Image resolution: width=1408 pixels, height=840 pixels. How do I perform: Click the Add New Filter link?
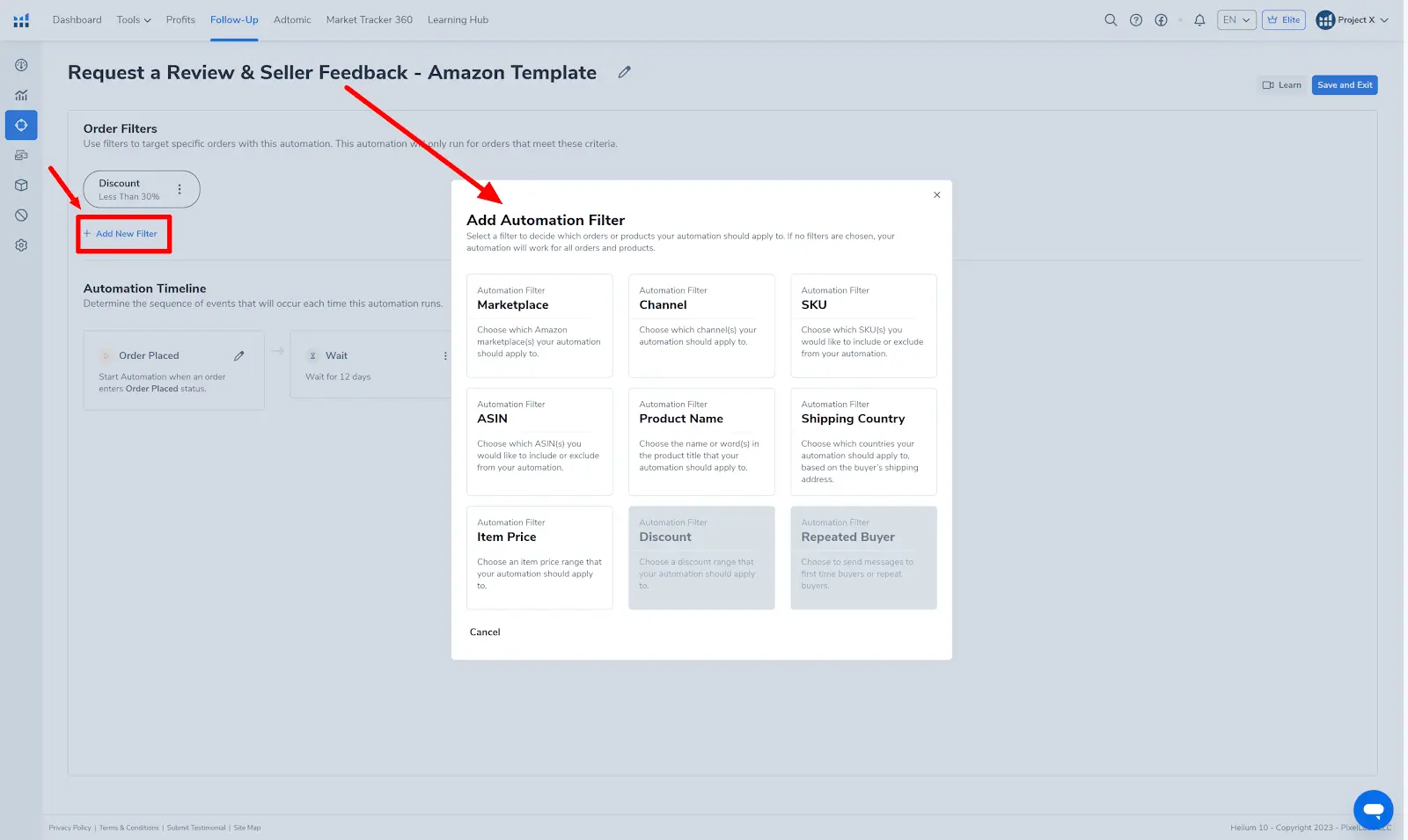click(x=123, y=233)
